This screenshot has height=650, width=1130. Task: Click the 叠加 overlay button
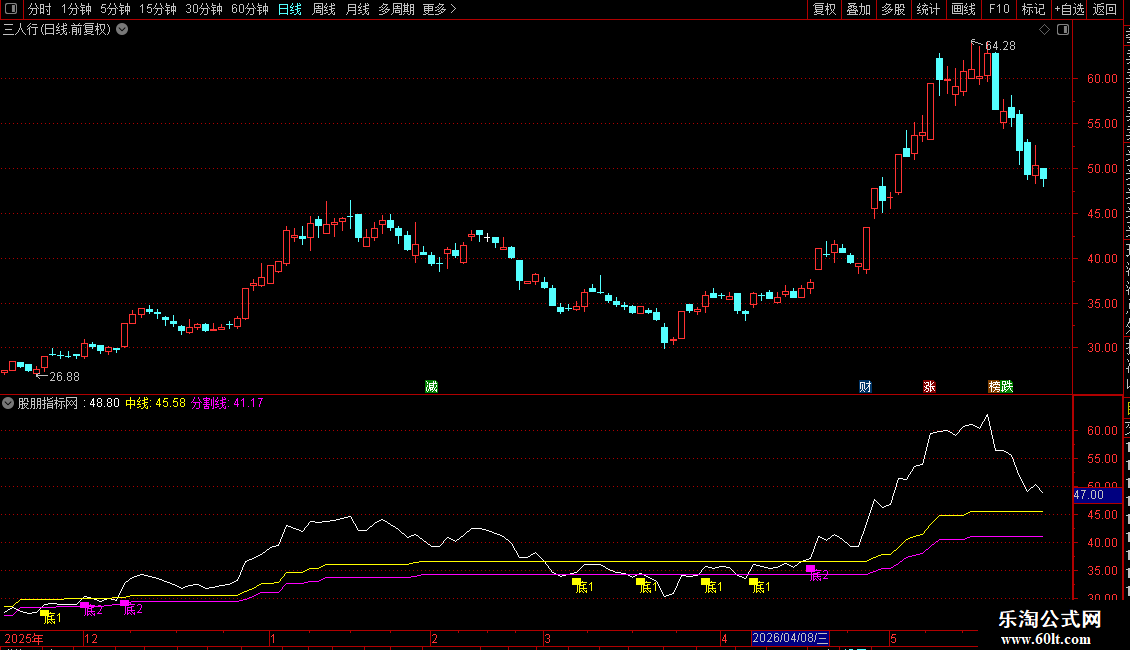[x=858, y=9]
